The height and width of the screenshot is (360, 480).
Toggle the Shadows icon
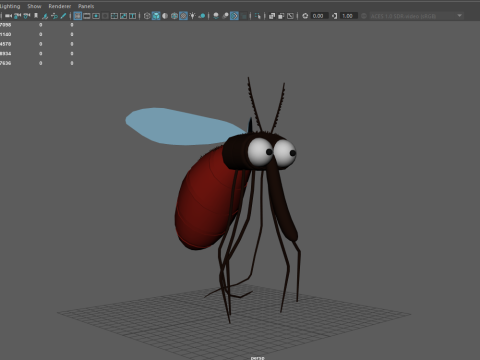202,16
